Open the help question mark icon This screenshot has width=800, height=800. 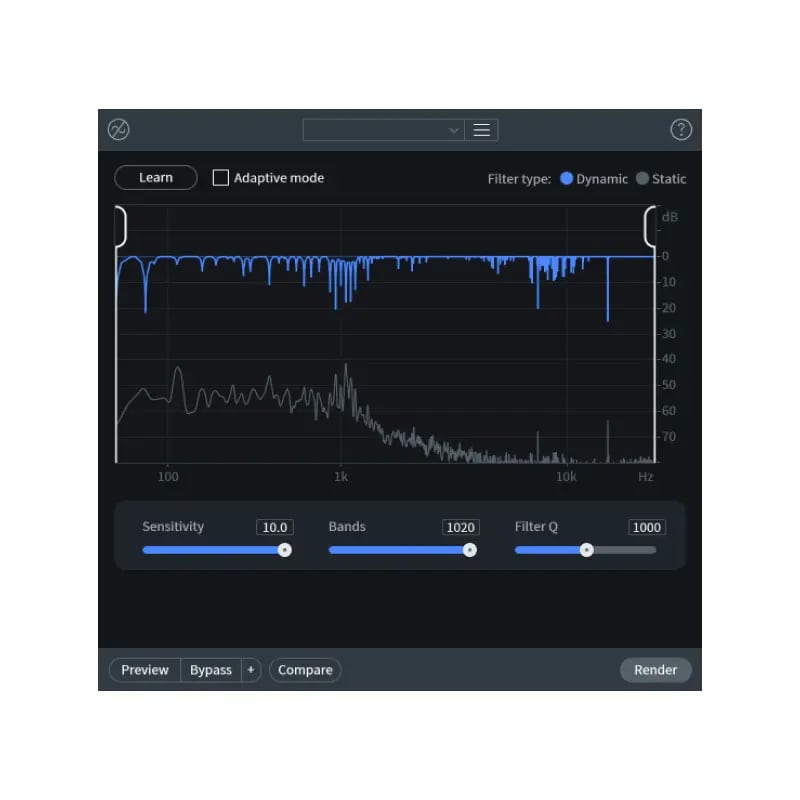[x=681, y=130]
